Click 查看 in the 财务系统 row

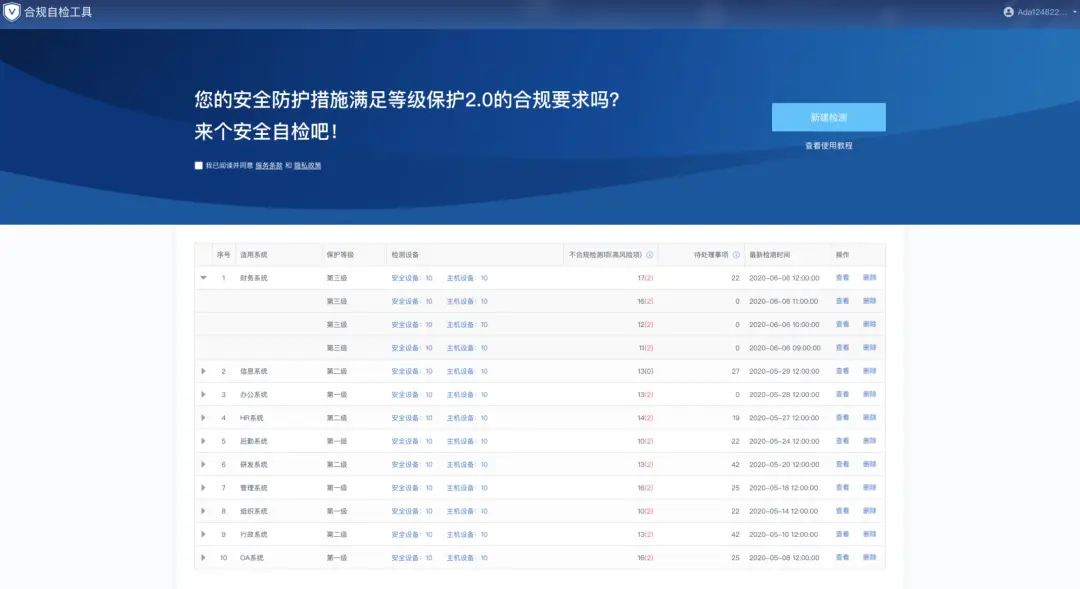click(842, 278)
